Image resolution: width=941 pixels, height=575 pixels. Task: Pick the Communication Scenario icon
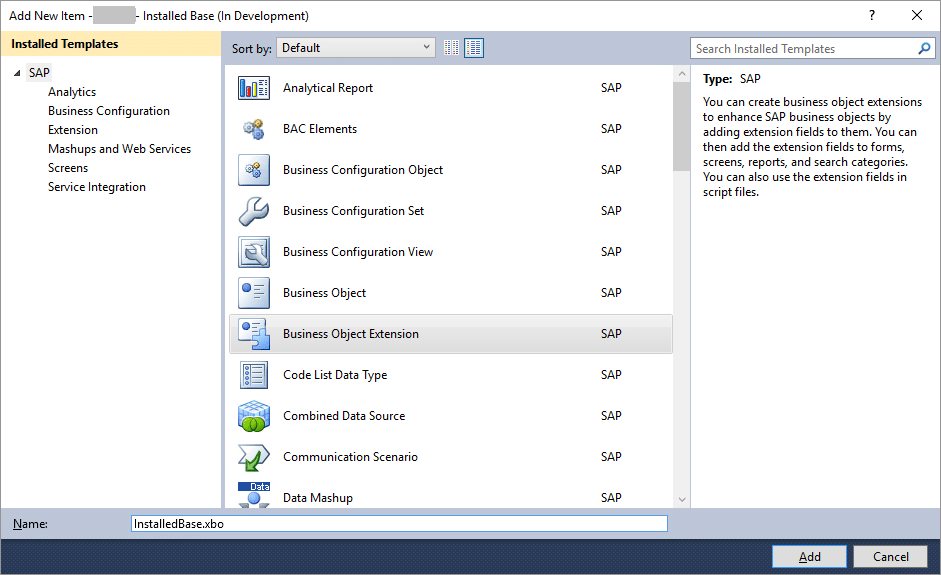pos(253,457)
